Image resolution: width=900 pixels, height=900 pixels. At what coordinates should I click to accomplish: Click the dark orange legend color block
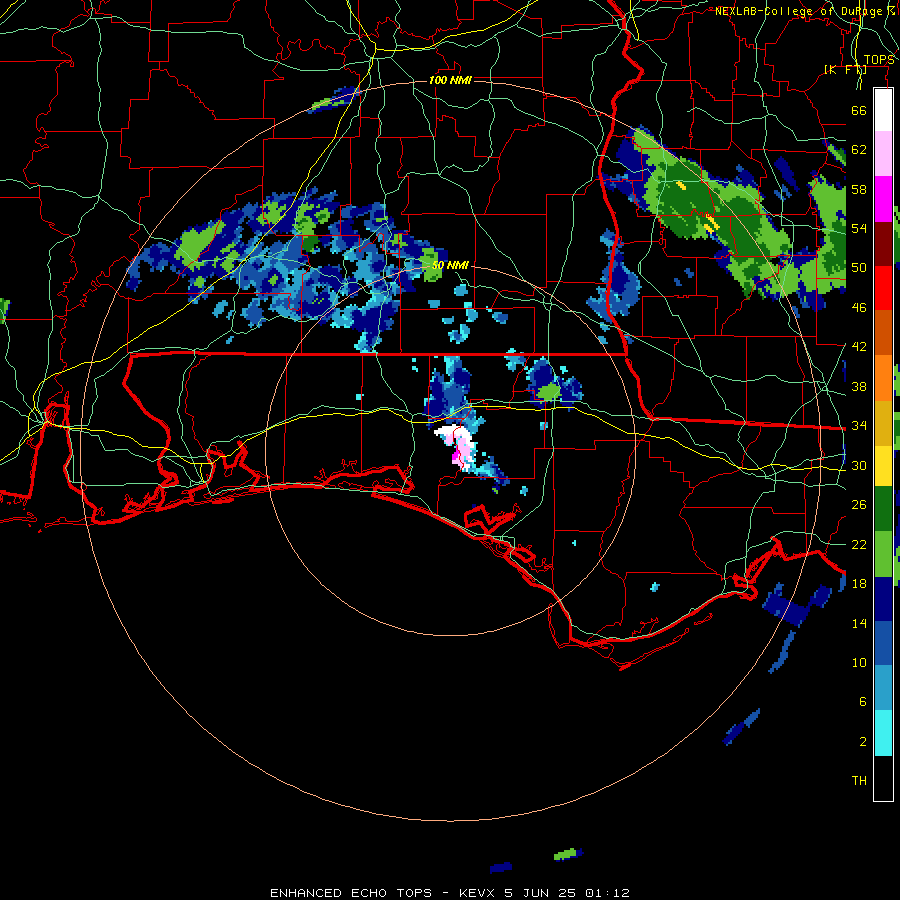[x=883, y=332]
